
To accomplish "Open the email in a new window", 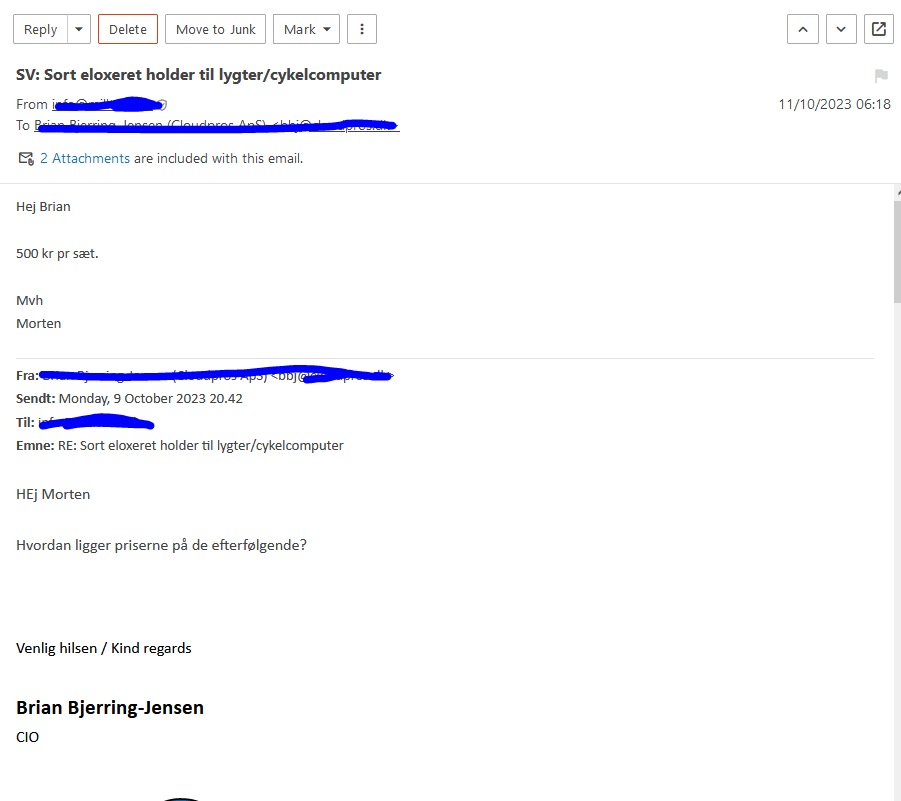I will pos(879,29).
